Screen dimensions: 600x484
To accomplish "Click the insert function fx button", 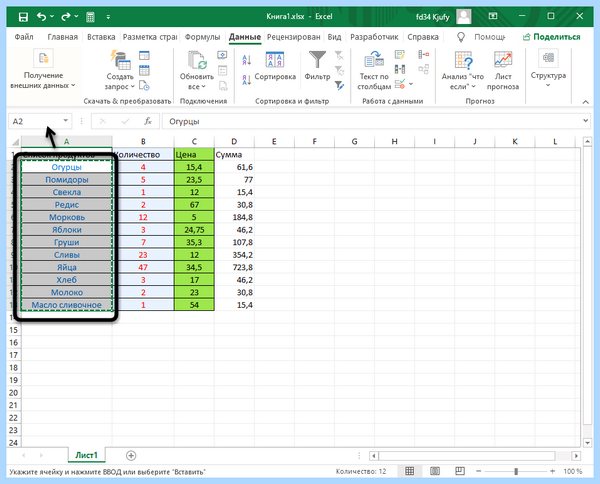I will click(148, 121).
